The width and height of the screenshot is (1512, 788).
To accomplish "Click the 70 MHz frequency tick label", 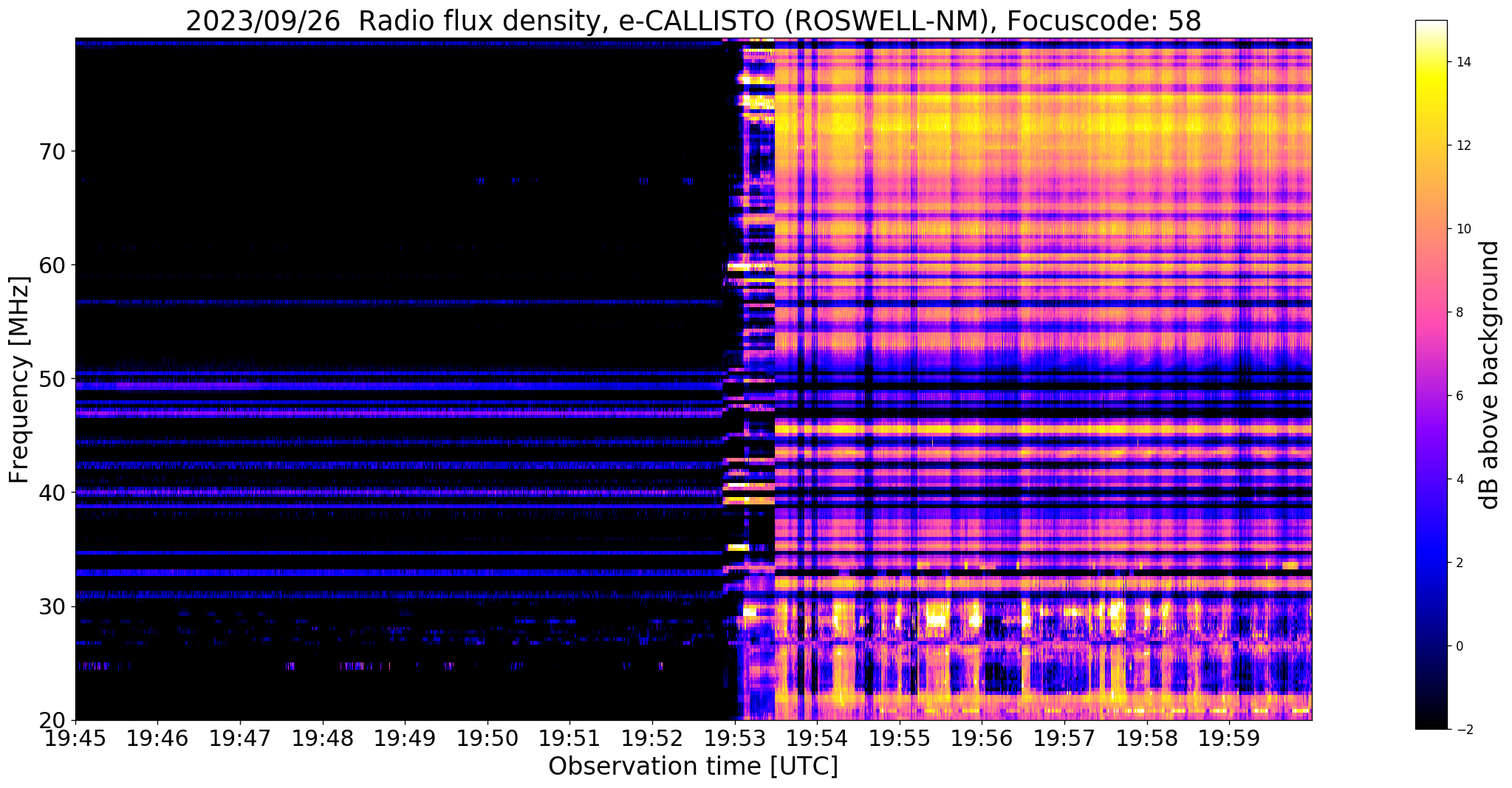I will pyautogui.click(x=52, y=151).
